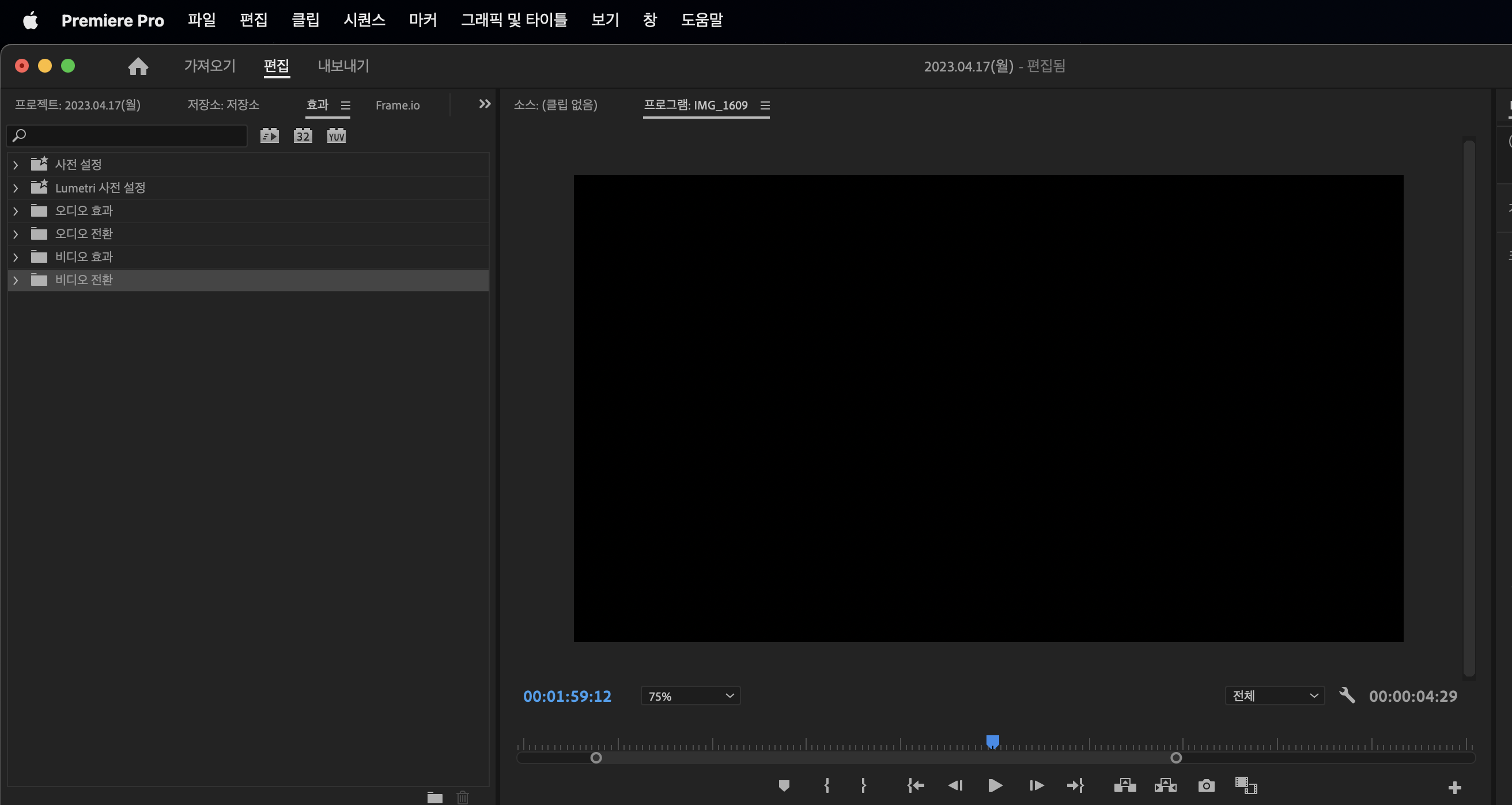Open the 그래픽 및 타이틀 menu

pos(513,20)
